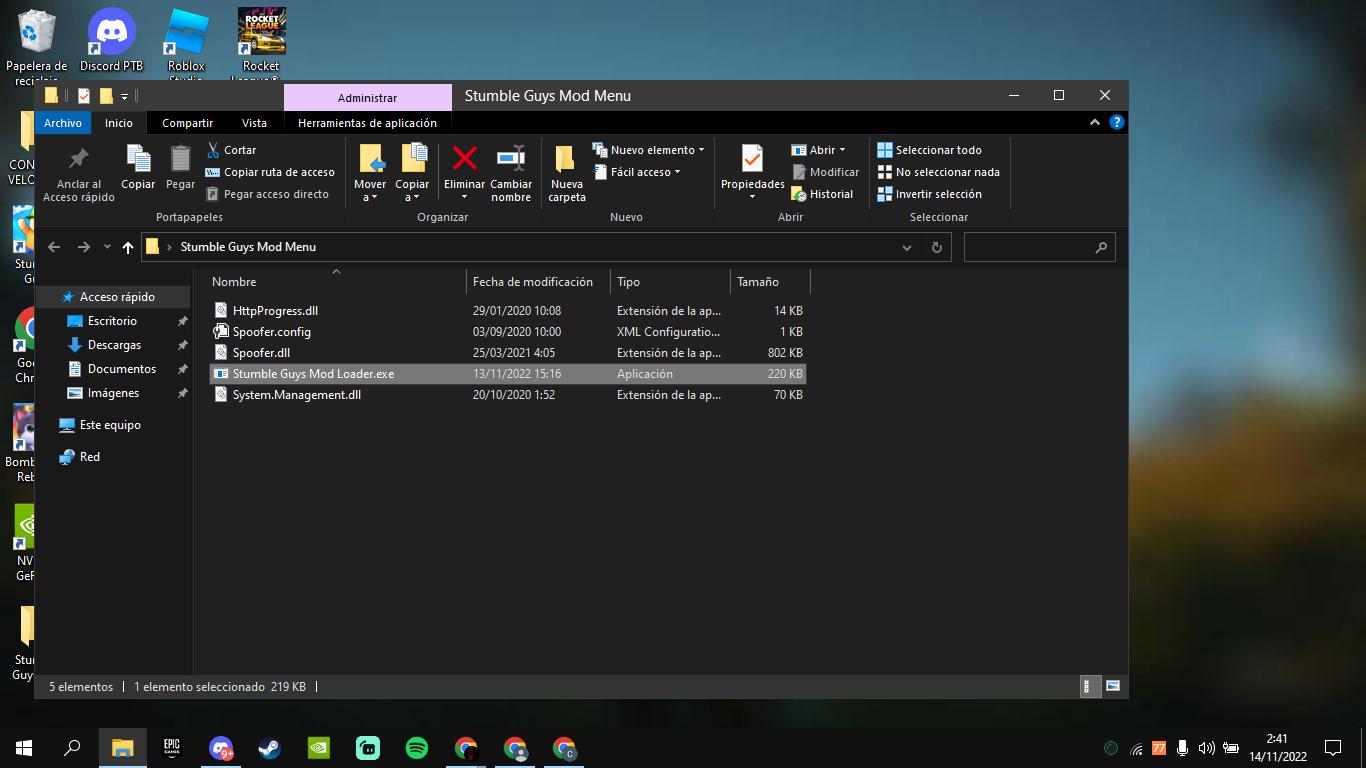Click the help question mark icon
1366x768 pixels.
pyautogui.click(x=1117, y=123)
